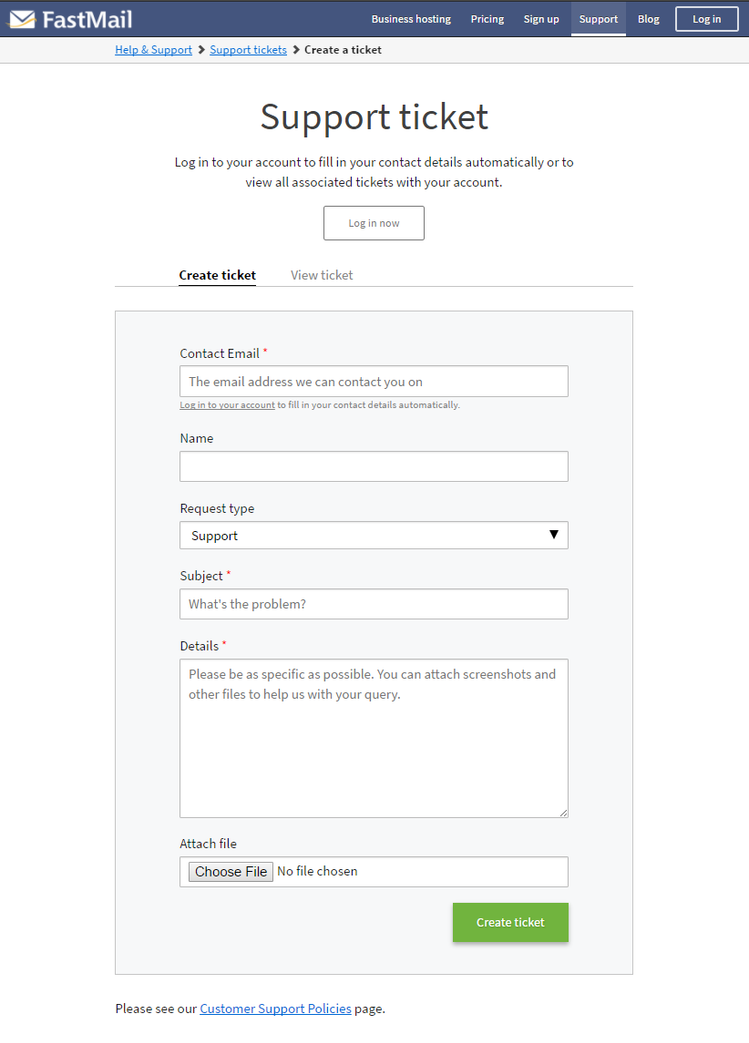Focus the Contact Email input field
Image resolution: width=749 pixels, height=1043 pixels.
(374, 381)
